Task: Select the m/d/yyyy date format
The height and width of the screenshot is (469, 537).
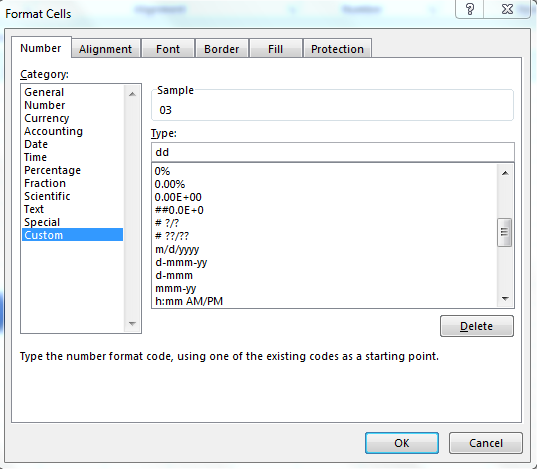Action: point(325,249)
